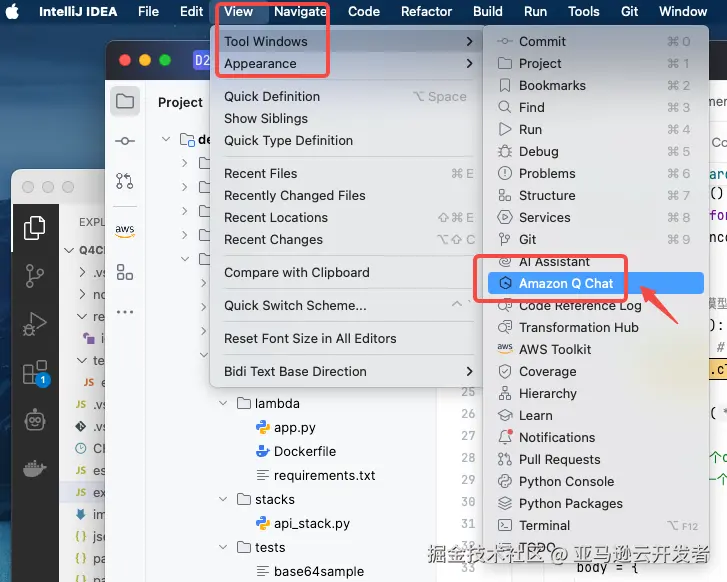The width and height of the screenshot is (727, 582).
Task: Click the Git branch icon in submenu
Action: click(504, 239)
